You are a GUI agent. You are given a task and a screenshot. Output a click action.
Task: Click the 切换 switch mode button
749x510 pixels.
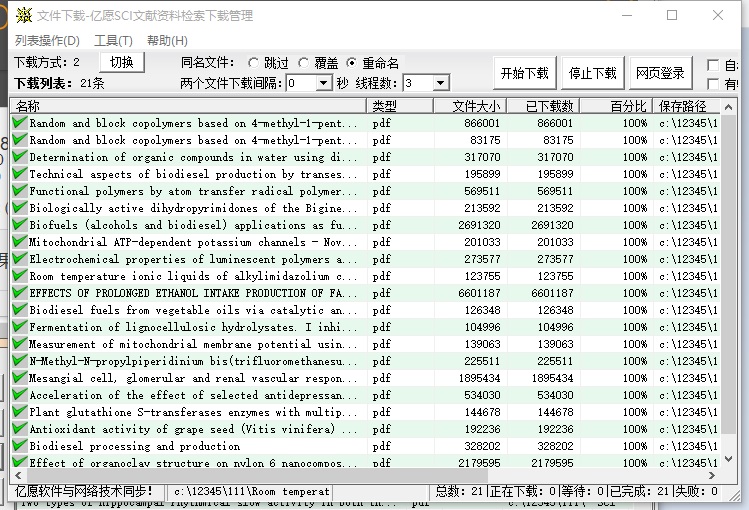click(122, 62)
